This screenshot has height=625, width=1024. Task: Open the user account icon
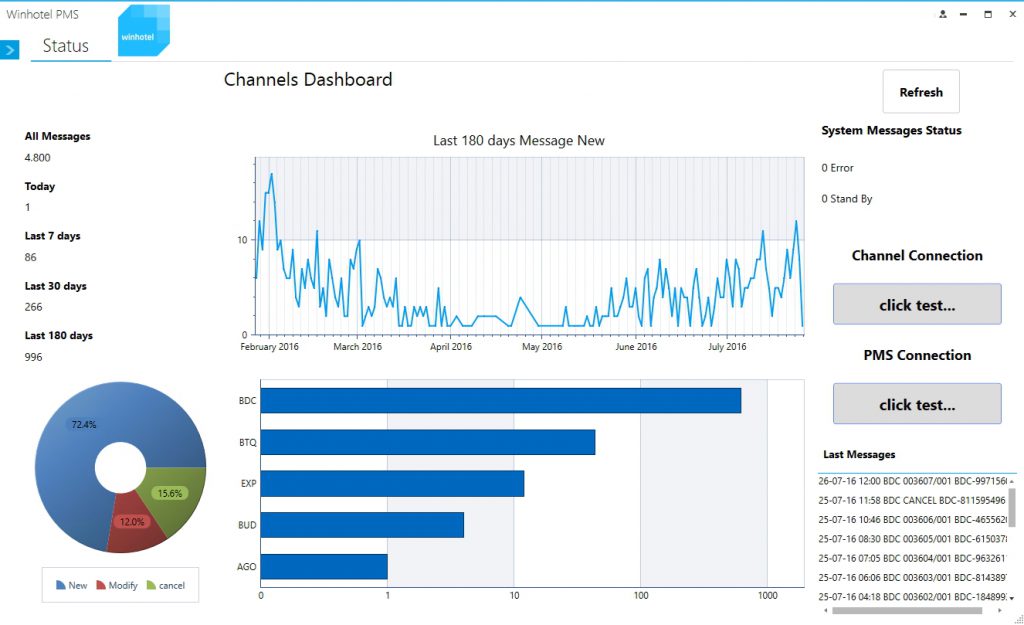[x=942, y=14]
